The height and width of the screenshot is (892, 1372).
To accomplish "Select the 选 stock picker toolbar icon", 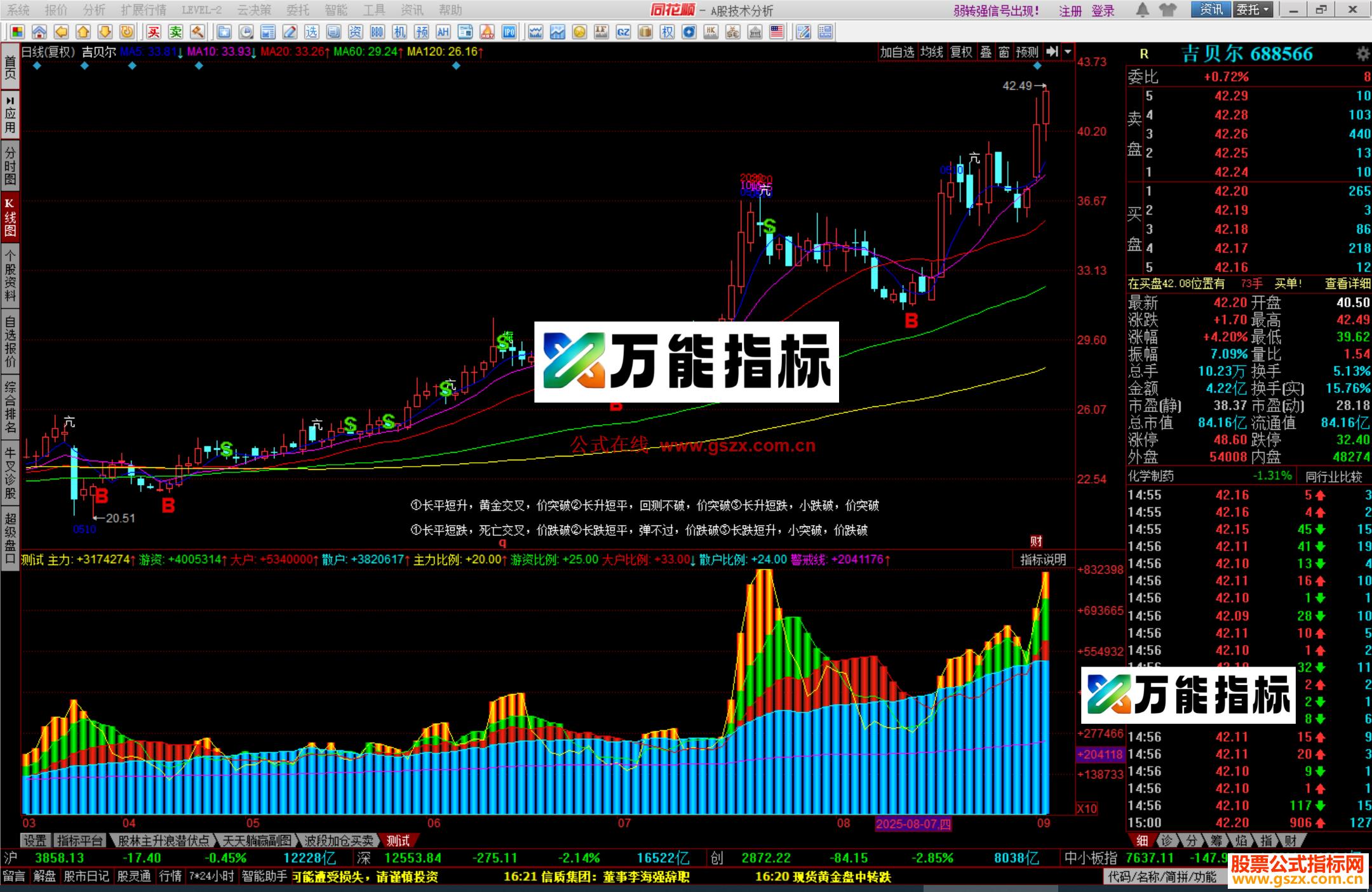I will pos(311,32).
